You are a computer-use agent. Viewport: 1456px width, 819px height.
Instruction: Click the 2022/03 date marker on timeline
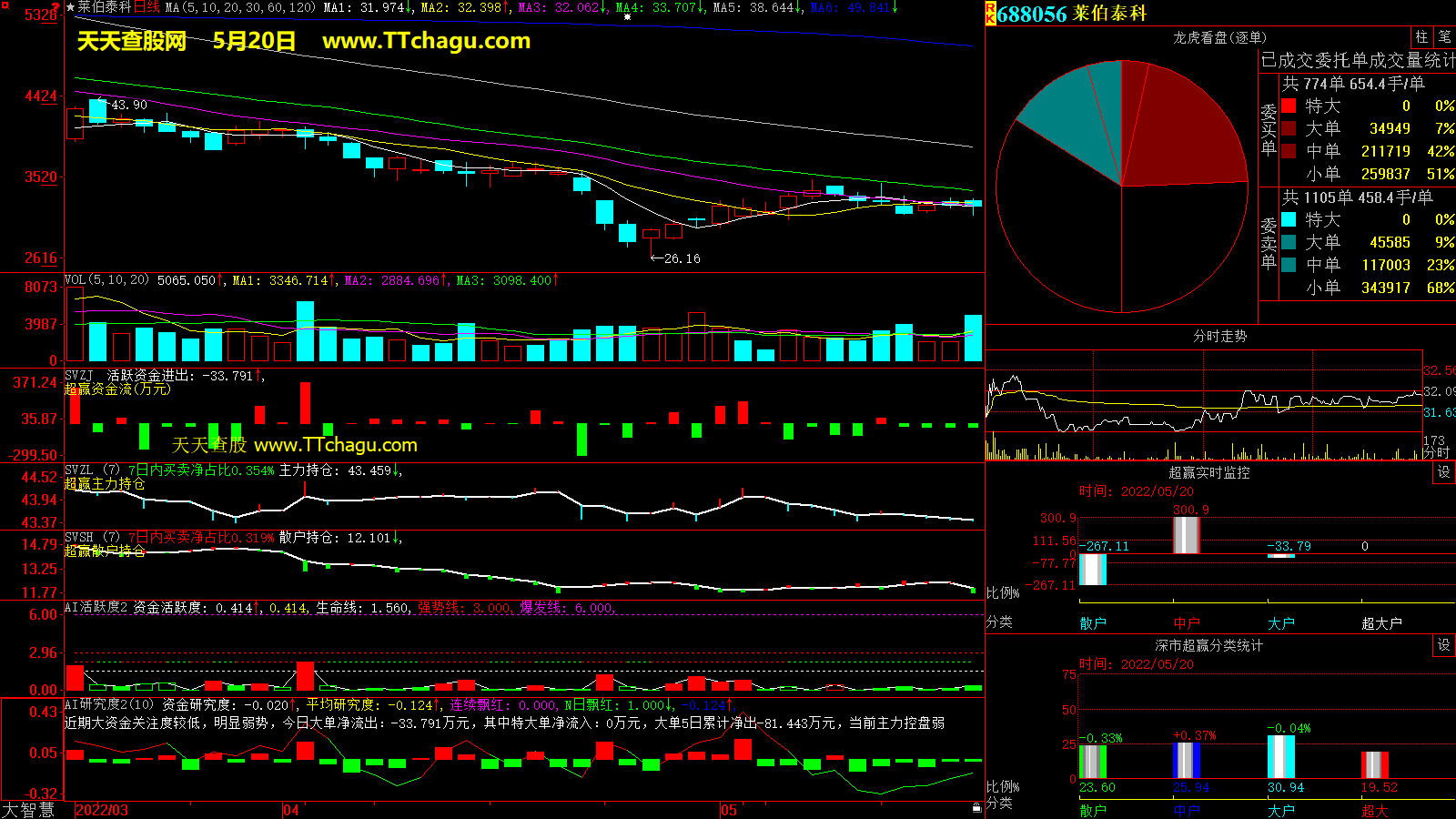pos(102,810)
